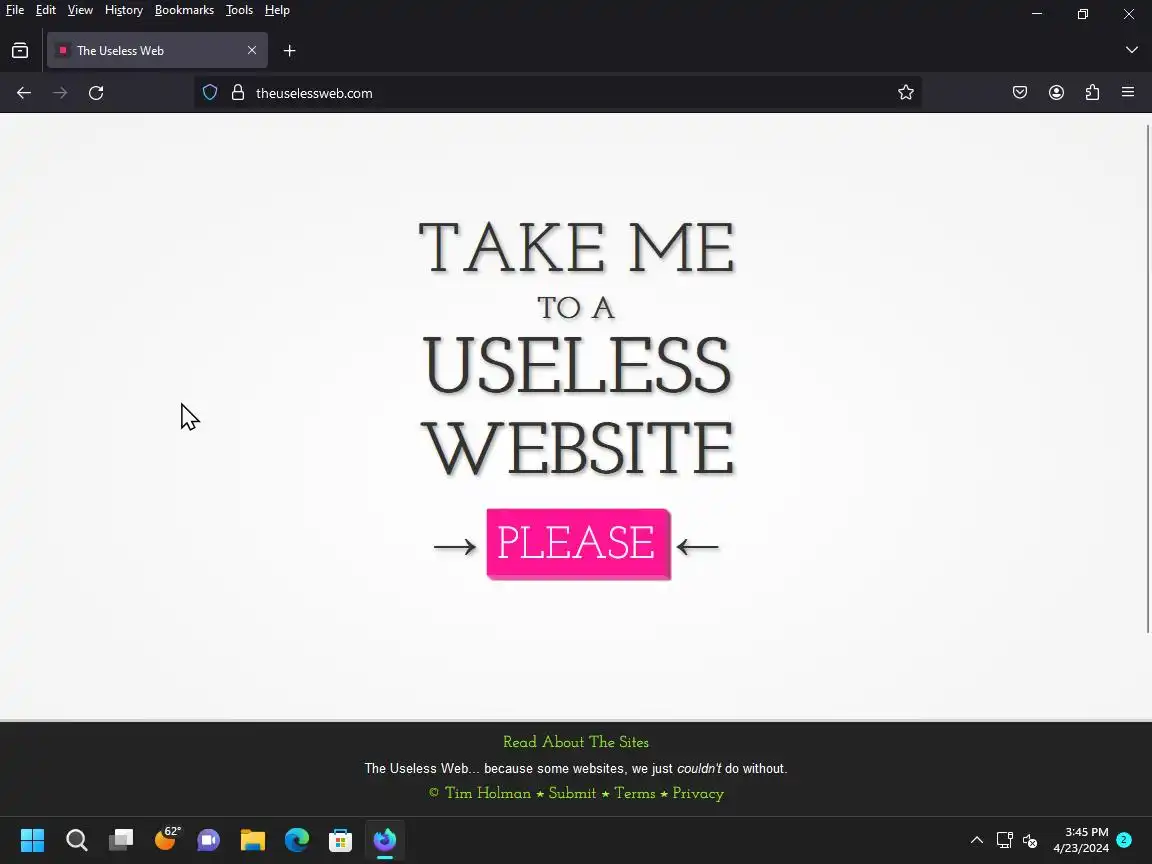Open the Edit menu

point(46,10)
